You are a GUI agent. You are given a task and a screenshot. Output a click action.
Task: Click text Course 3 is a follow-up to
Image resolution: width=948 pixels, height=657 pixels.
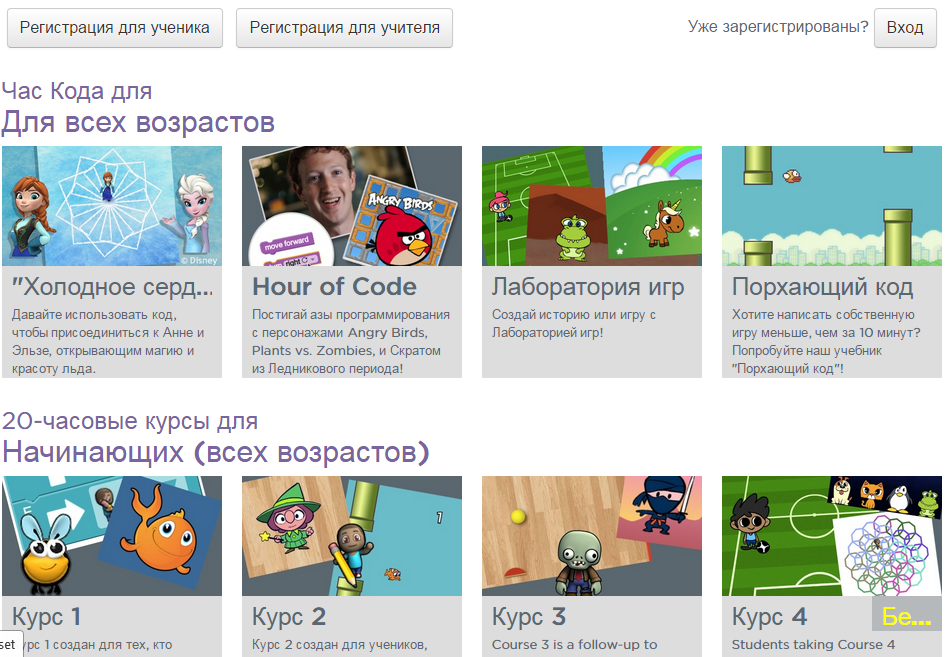coord(574,645)
